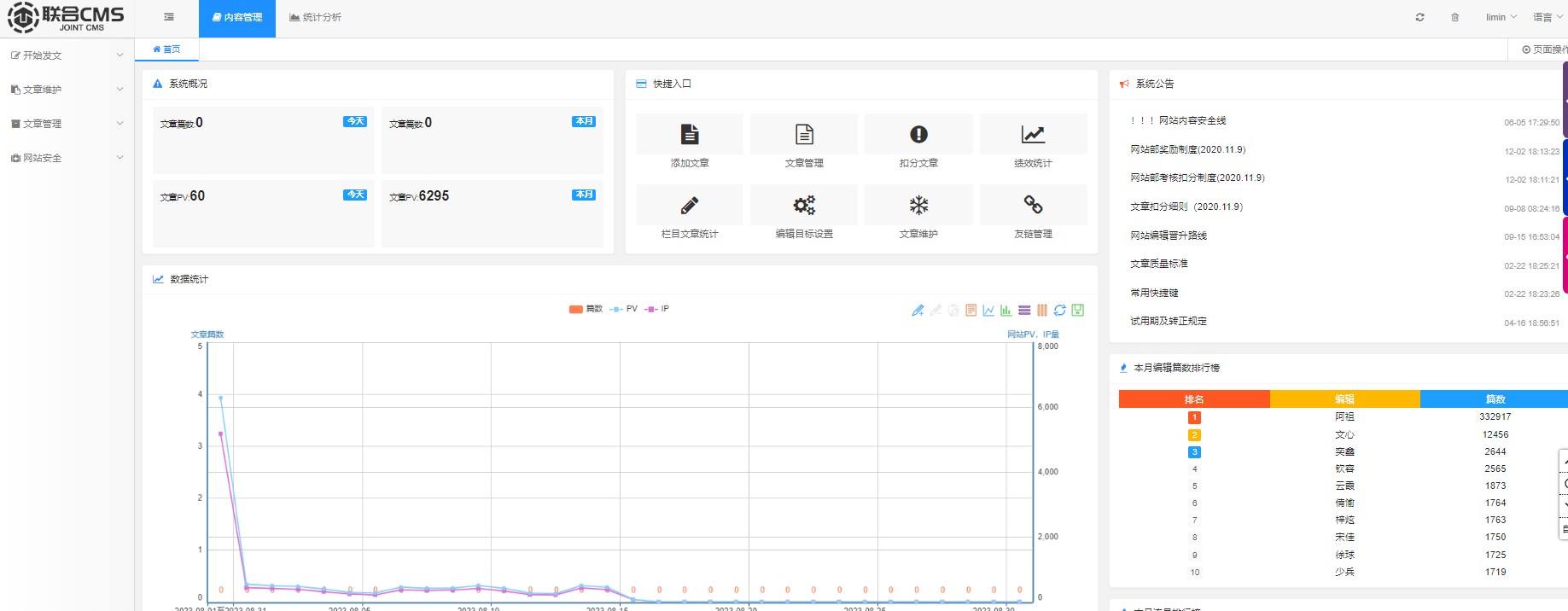Click value 12456 in ranking table
The image size is (1568, 611).
click(1495, 434)
